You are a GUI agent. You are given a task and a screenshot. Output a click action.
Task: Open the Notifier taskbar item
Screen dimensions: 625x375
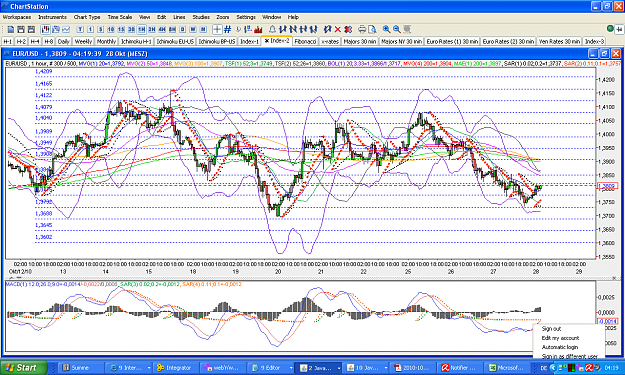point(459,368)
